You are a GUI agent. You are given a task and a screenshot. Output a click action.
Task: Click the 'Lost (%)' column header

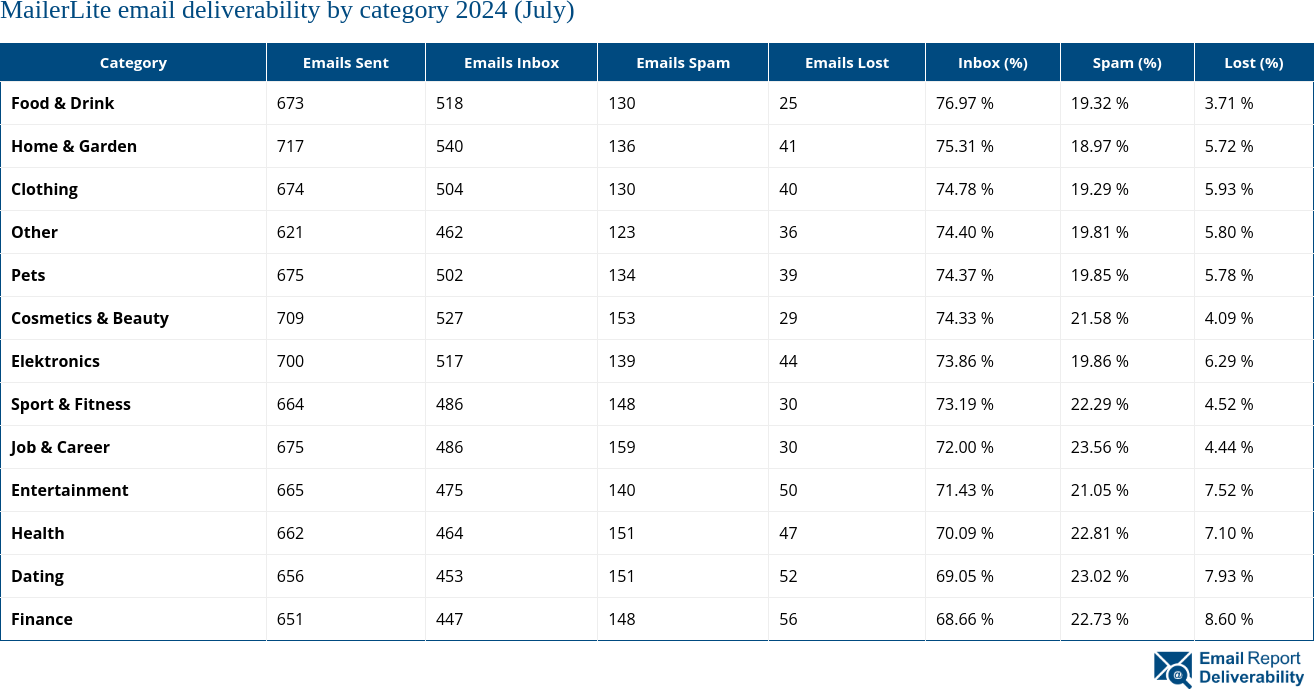pos(1254,62)
